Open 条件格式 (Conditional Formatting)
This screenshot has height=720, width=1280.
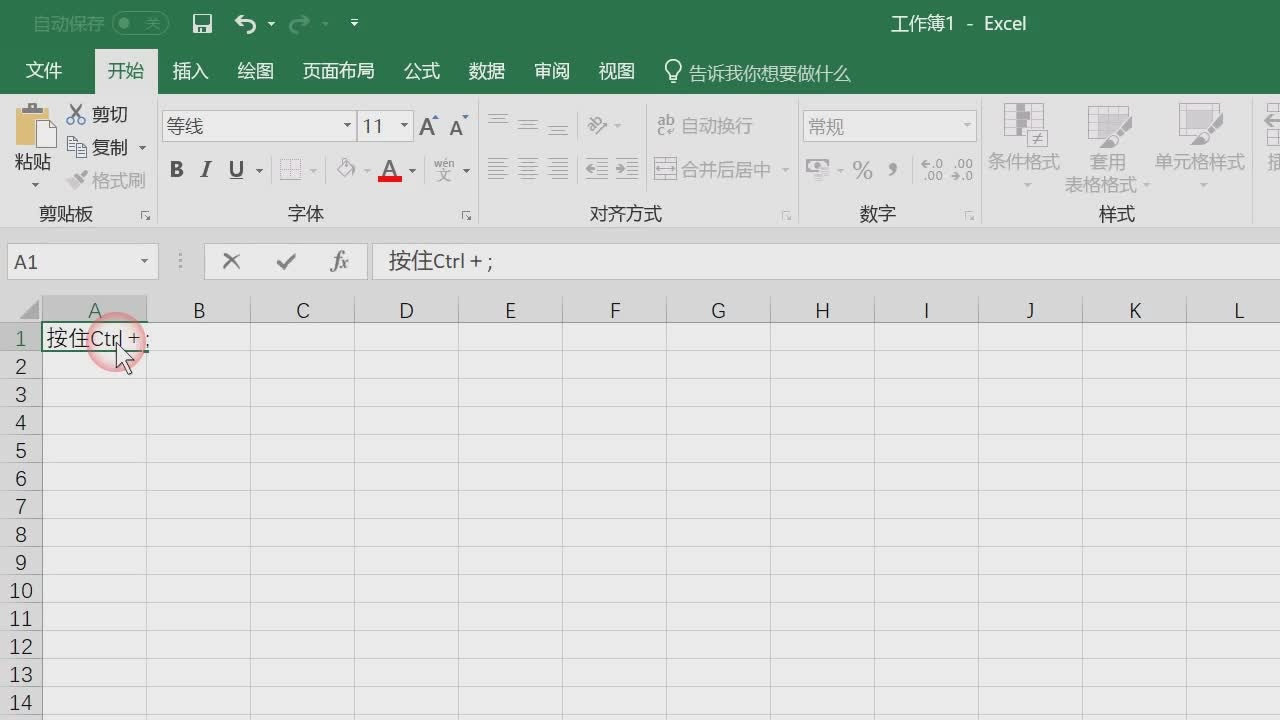[x=1024, y=147]
